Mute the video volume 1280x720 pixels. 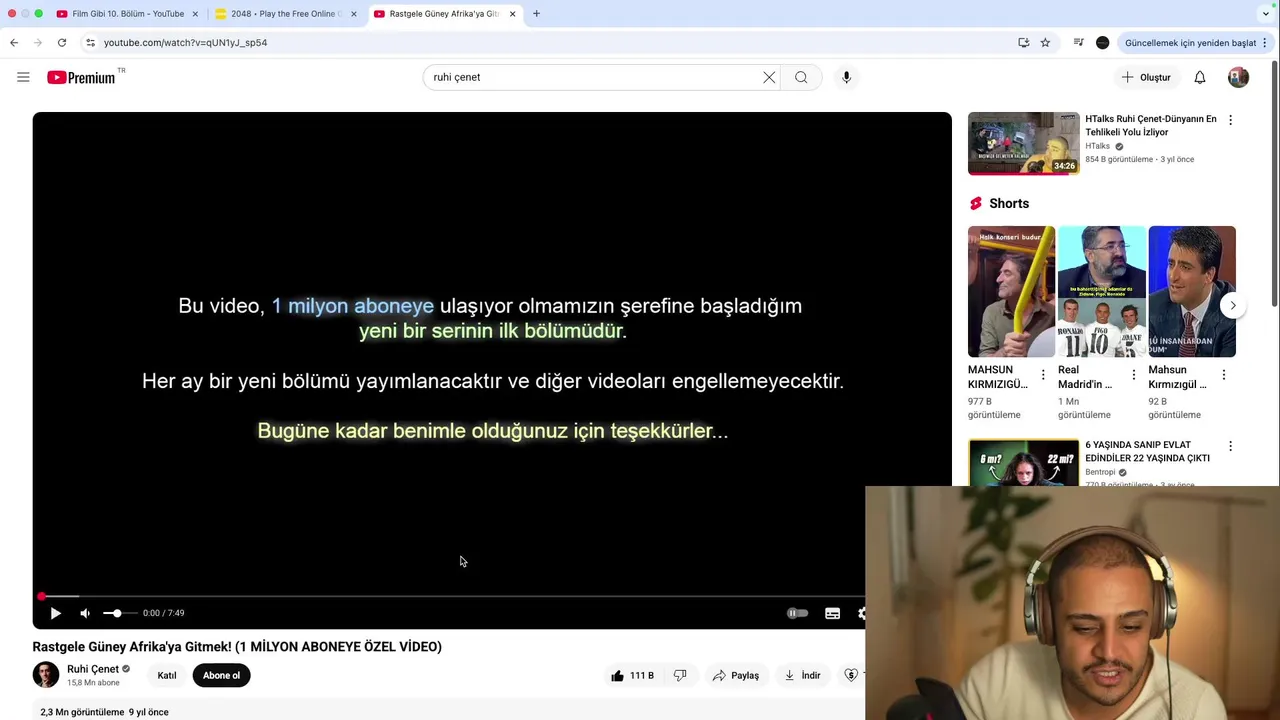pyautogui.click(x=85, y=613)
